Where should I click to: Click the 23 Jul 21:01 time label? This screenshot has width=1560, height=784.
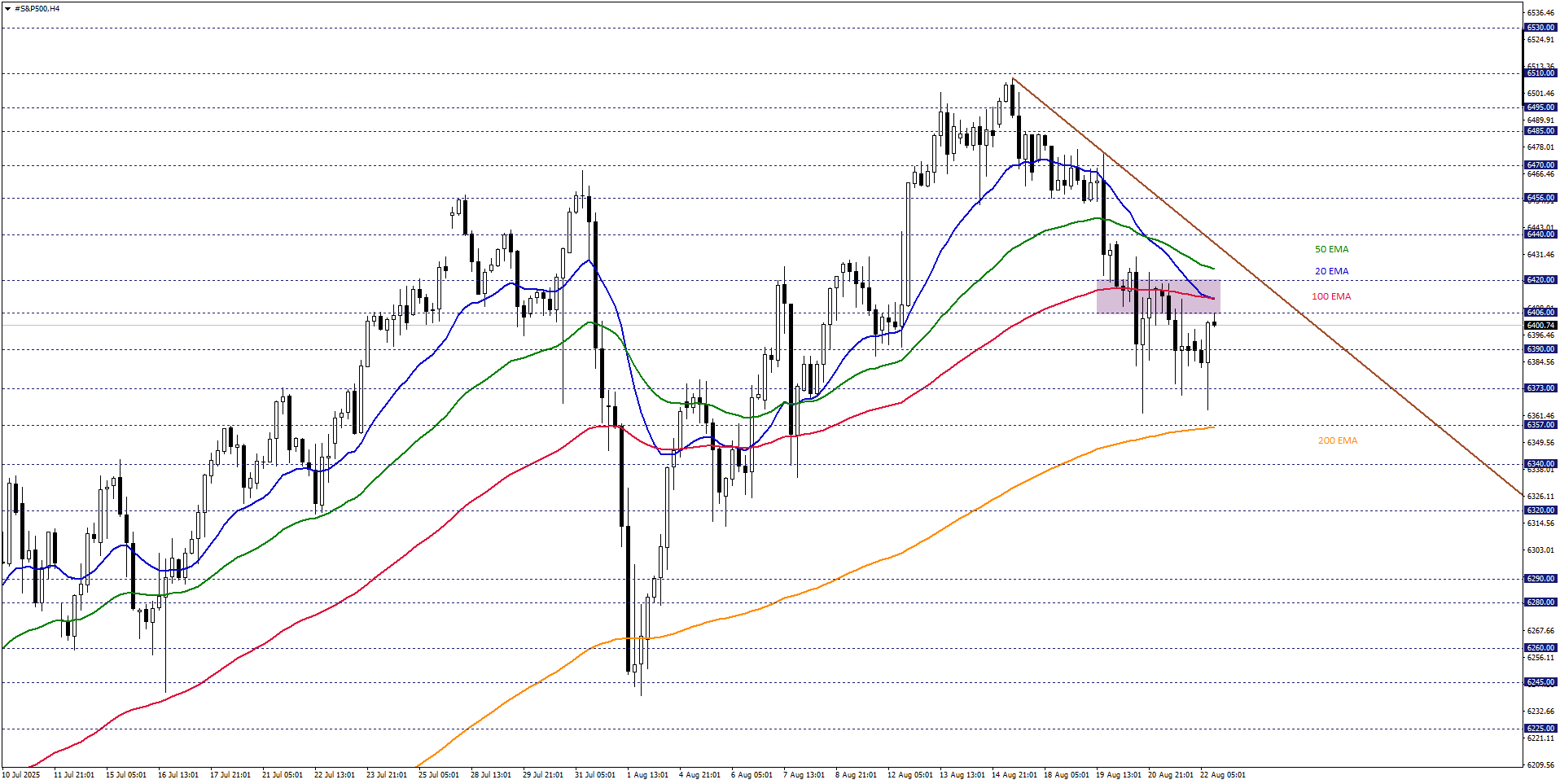point(387,775)
